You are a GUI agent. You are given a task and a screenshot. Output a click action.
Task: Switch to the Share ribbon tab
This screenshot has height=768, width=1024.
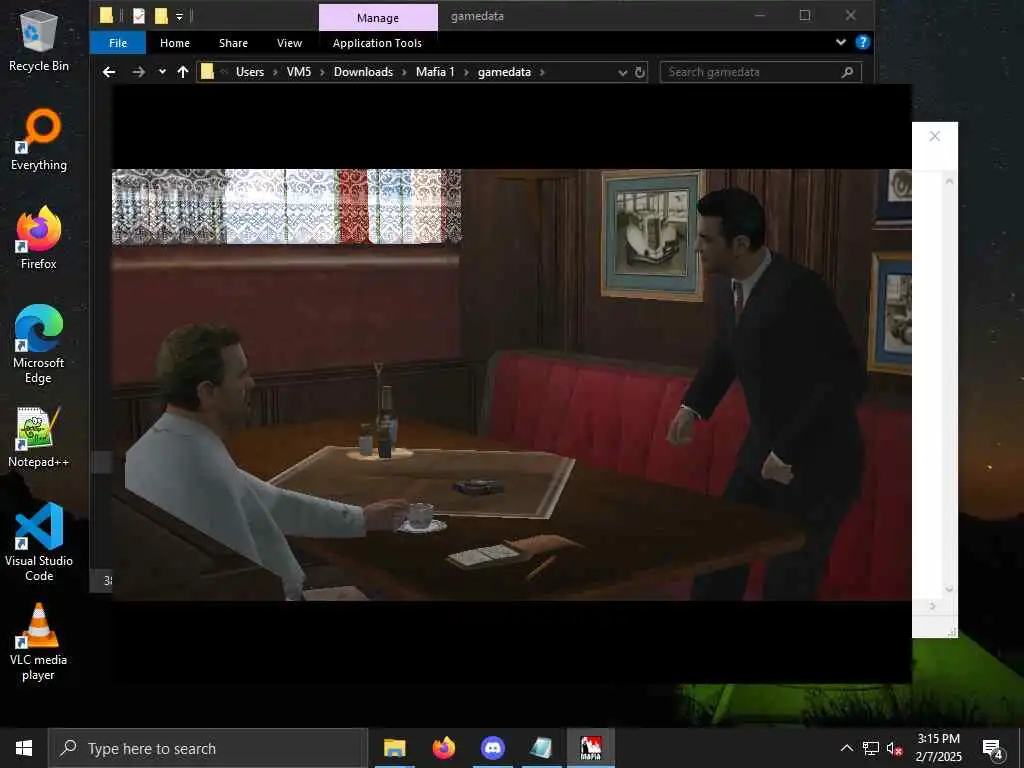click(233, 43)
